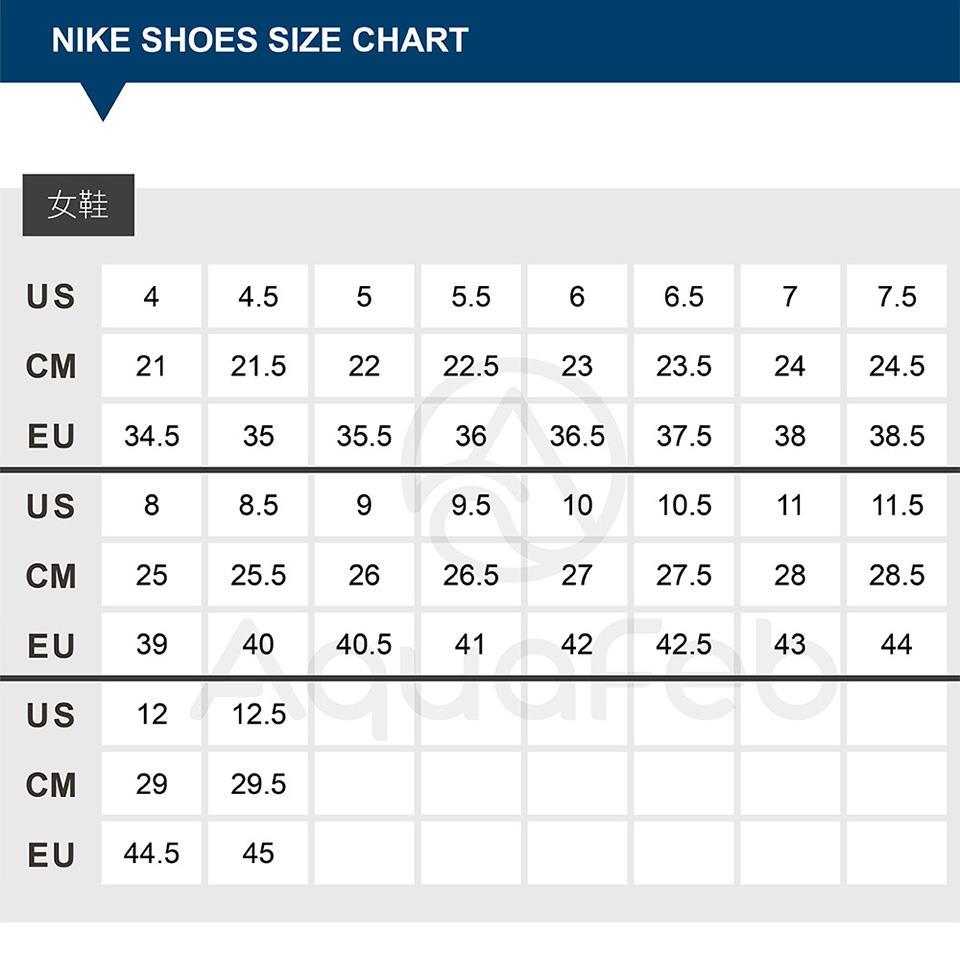Image resolution: width=960 pixels, height=960 pixels.
Task: Select the CM 24 cell
Action: coord(790,366)
